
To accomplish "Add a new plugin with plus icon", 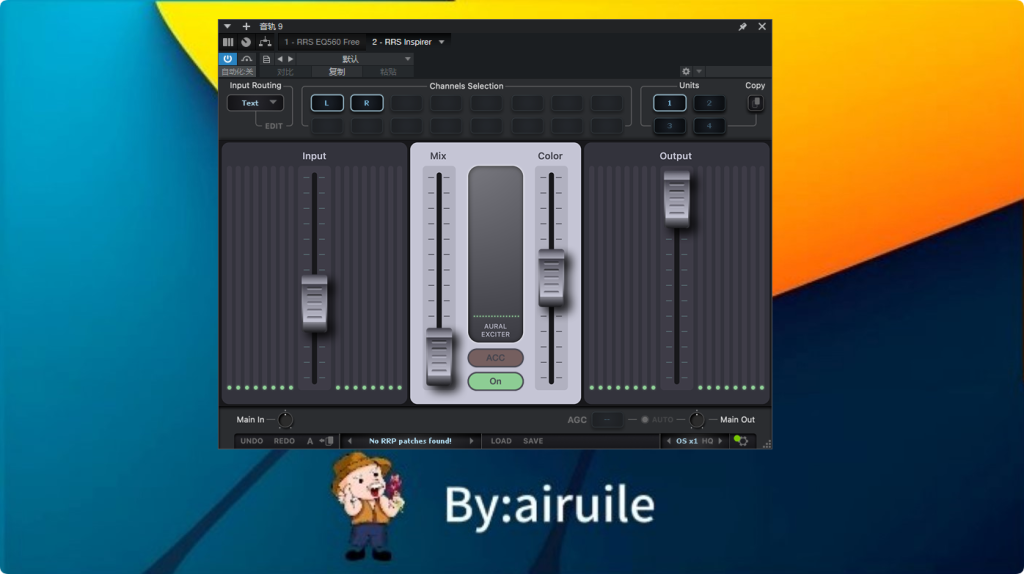I will 246,27.
